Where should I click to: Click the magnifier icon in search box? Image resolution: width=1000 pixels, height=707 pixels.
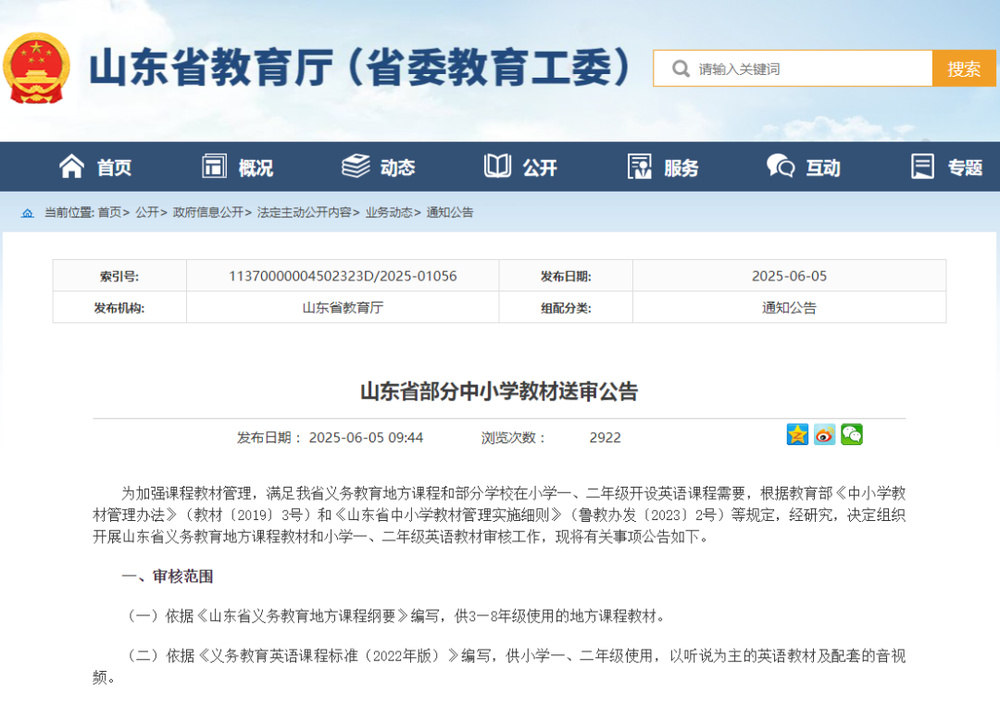pyautogui.click(x=681, y=69)
